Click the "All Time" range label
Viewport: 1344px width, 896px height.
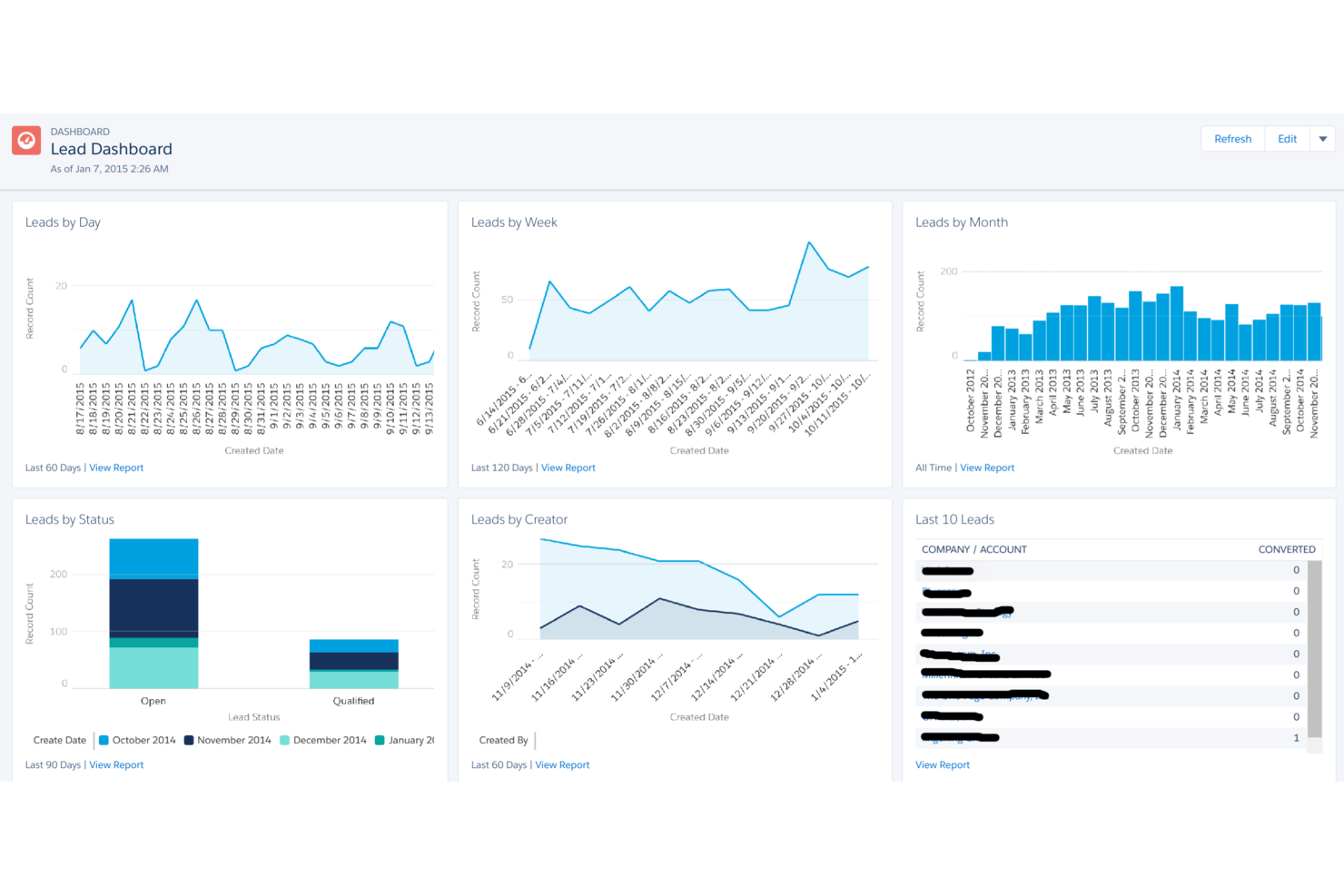tap(934, 468)
